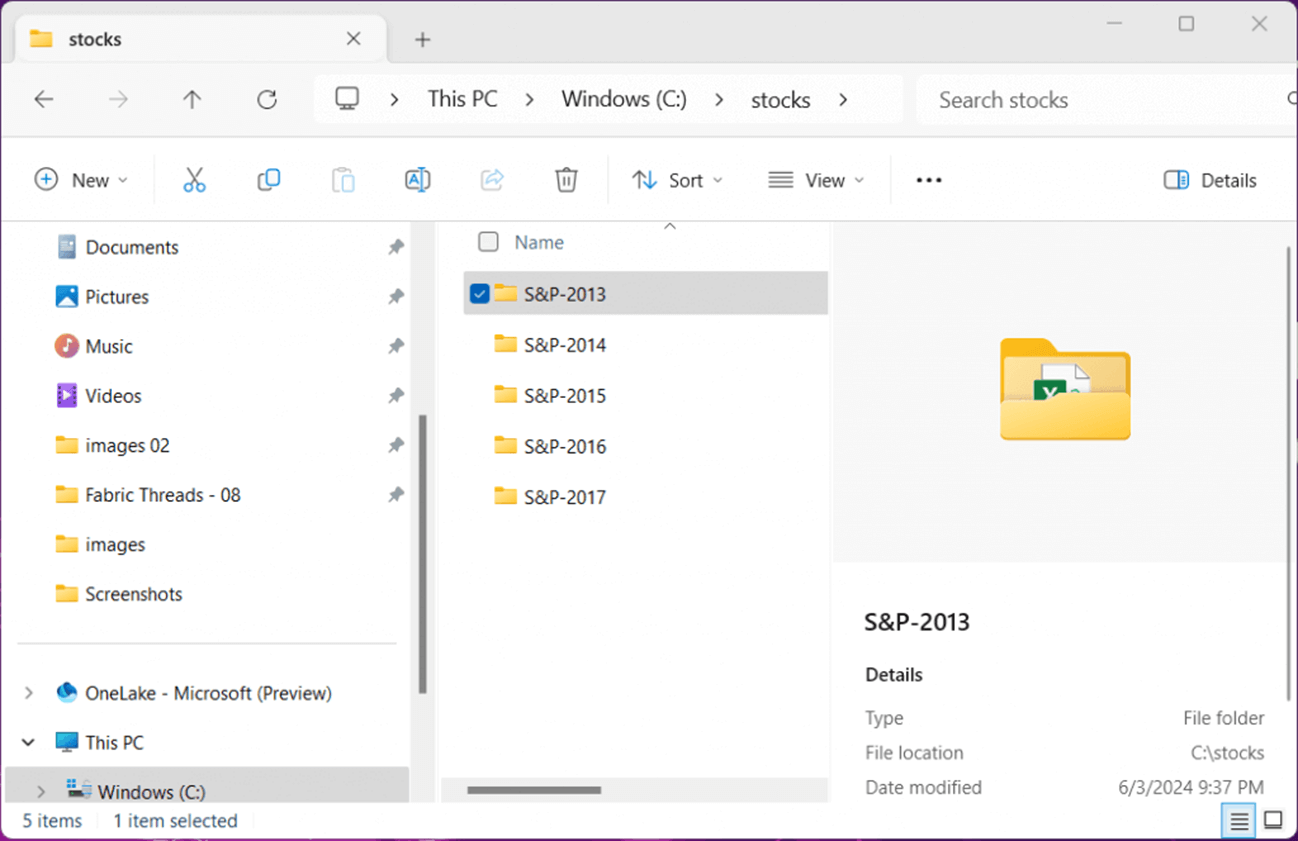The height and width of the screenshot is (841, 1298).
Task: Expand the OneLake - Microsoft (Preview) node
Action: point(29,693)
